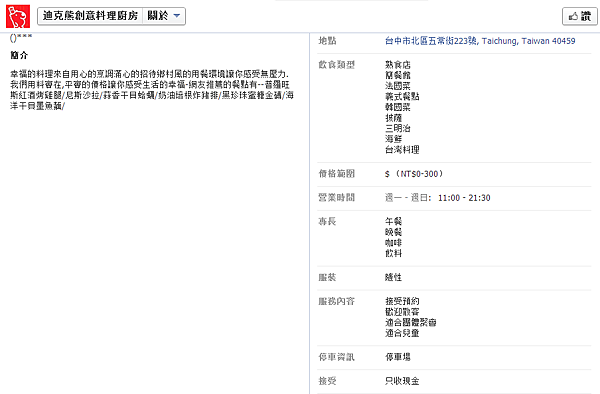This screenshot has width=600, height=394.
Task: Click the 適合兒童 service entry
Action: tap(402, 333)
